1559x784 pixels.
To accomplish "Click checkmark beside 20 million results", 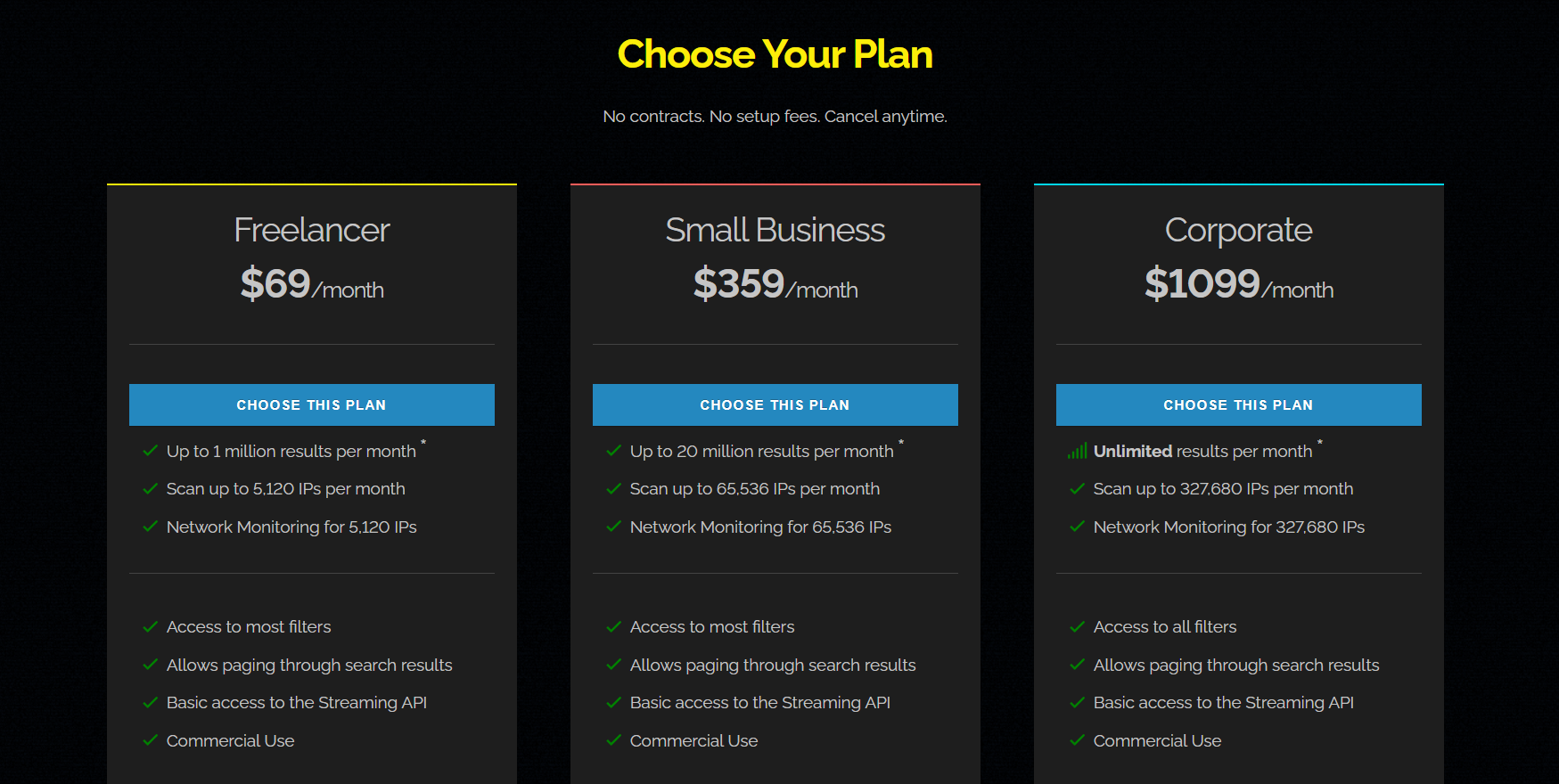I will 614,451.
